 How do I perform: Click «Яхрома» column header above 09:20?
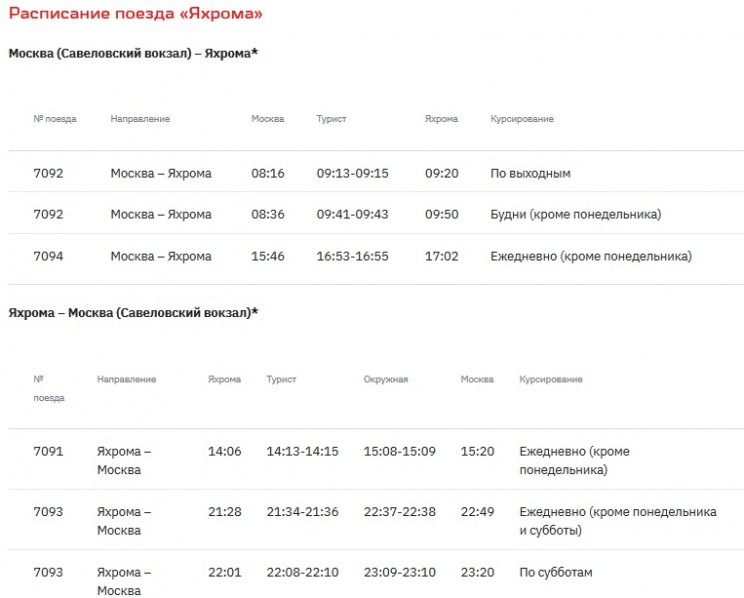pos(441,119)
